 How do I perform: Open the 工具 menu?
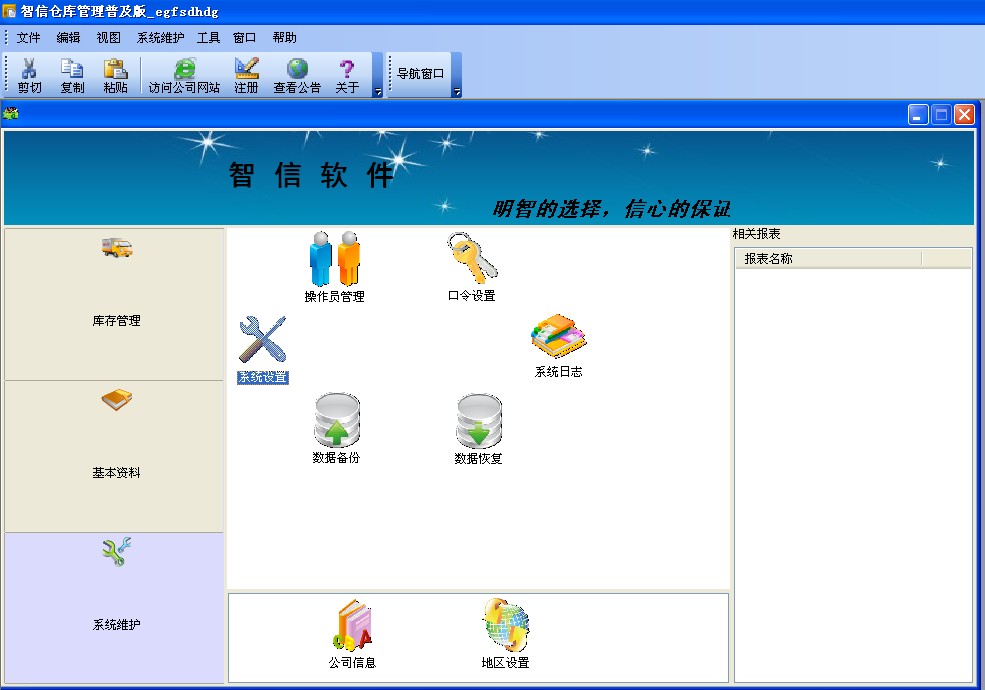click(x=209, y=38)
